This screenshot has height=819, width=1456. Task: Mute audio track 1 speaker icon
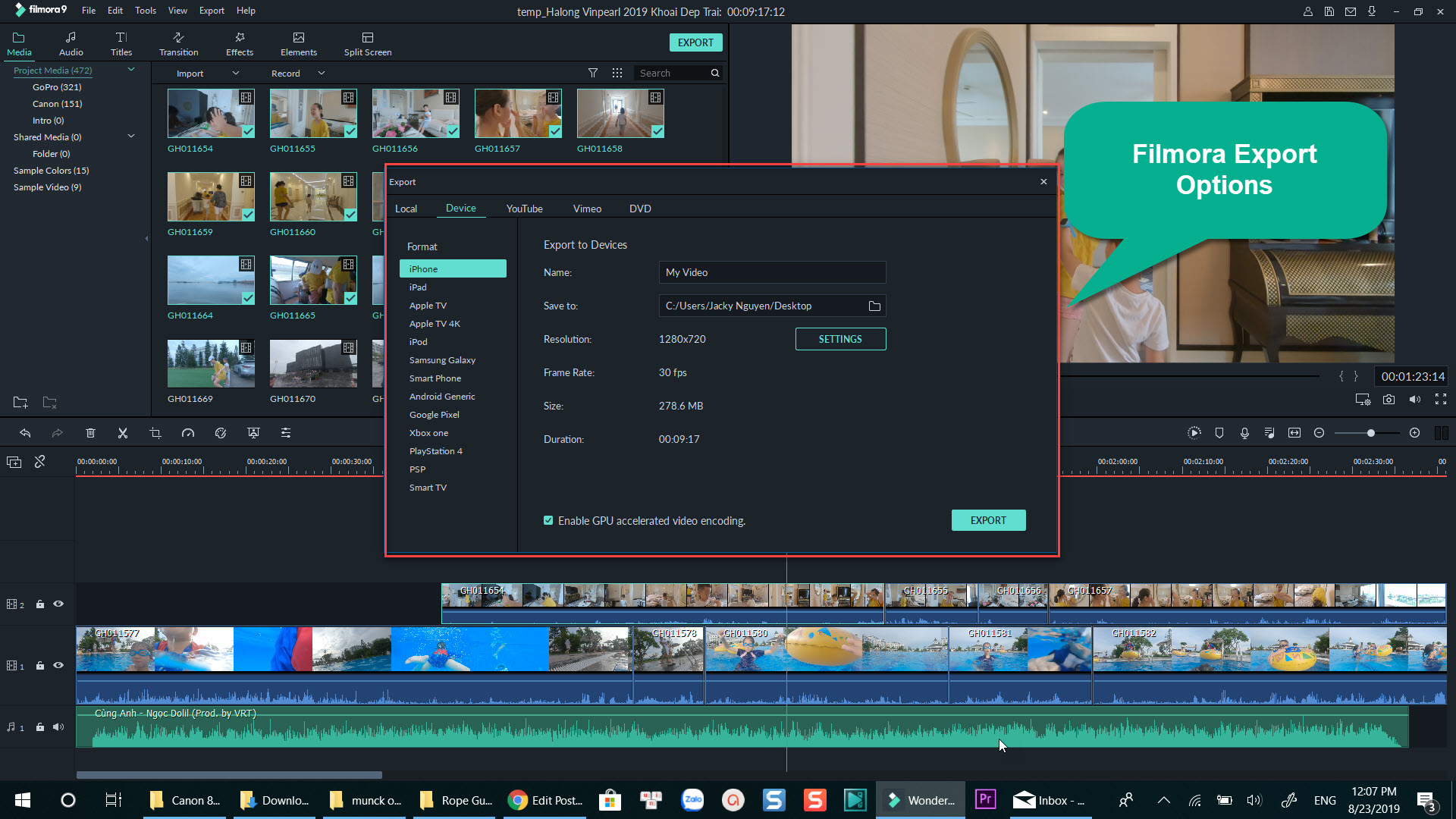pos(58,727)
